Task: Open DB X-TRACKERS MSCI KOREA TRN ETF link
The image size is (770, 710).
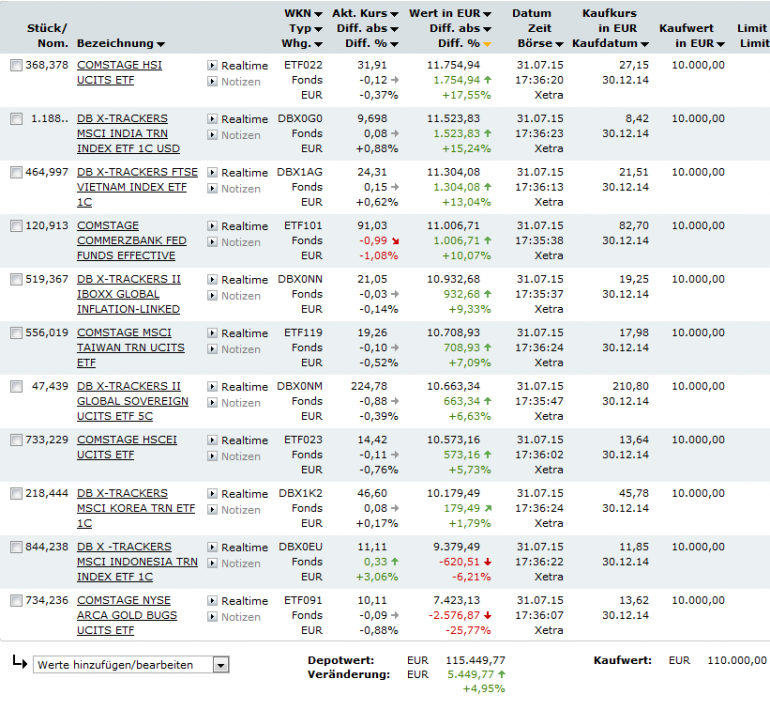Action: click(x=136, y=508)
